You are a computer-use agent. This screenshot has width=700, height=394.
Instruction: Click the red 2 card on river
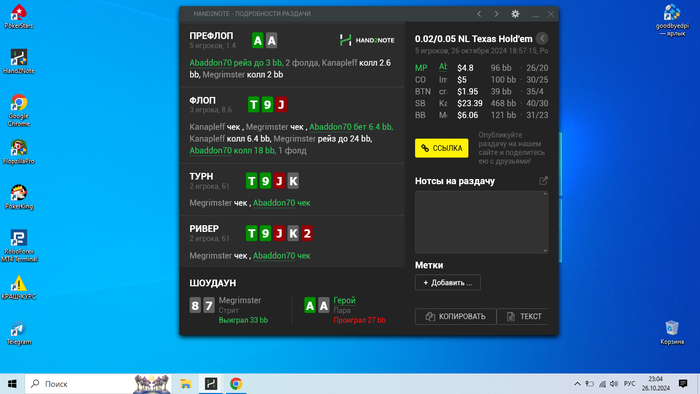click(307, 233)
